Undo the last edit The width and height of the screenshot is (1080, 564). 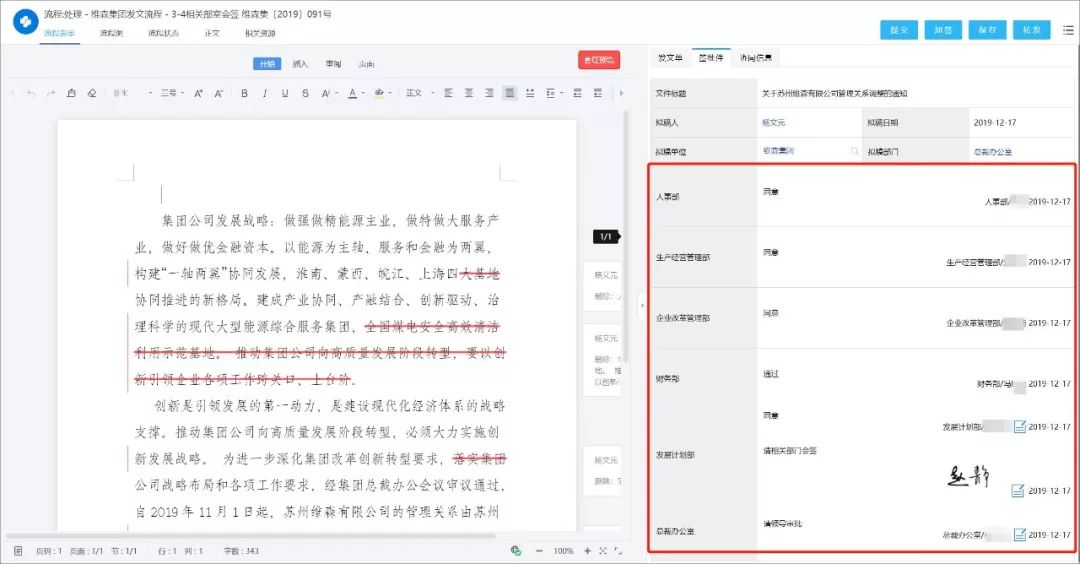(x=31, y=93)
